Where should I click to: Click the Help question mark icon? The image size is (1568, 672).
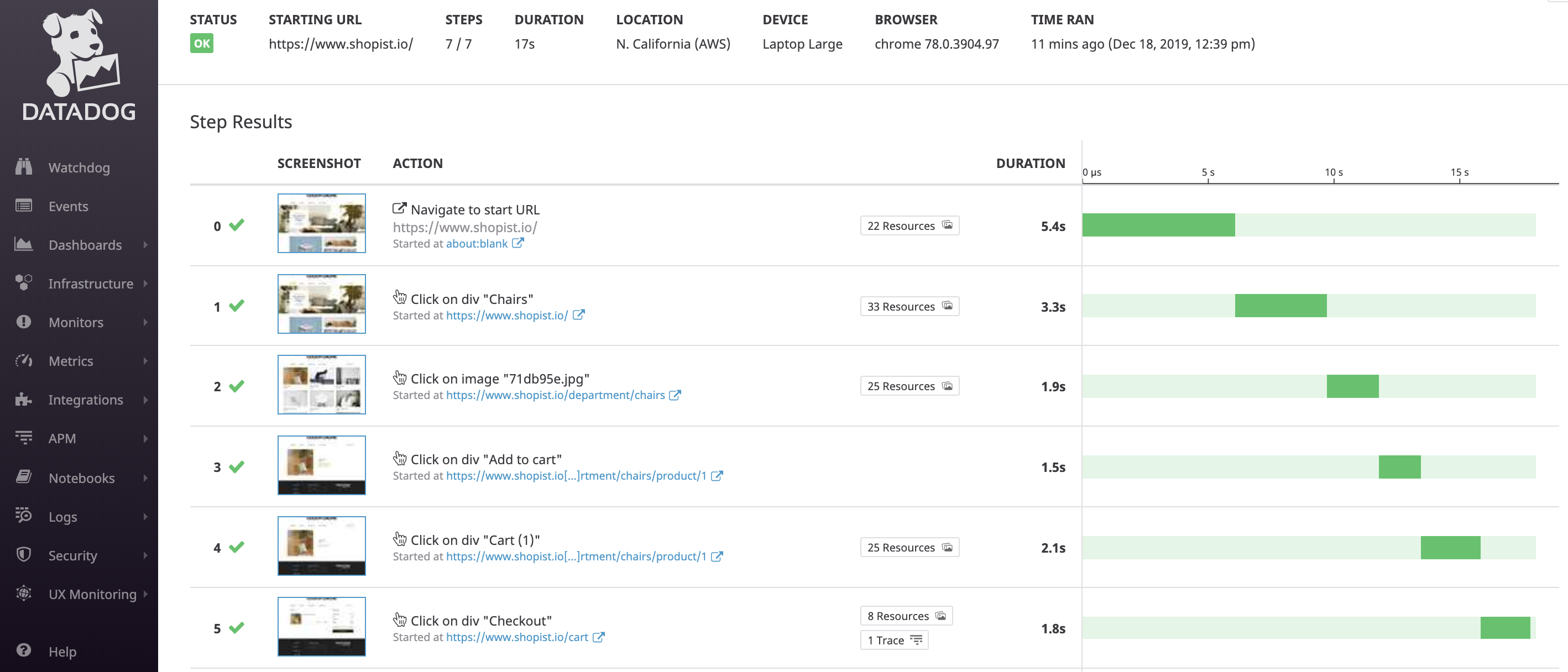[24, 650]
